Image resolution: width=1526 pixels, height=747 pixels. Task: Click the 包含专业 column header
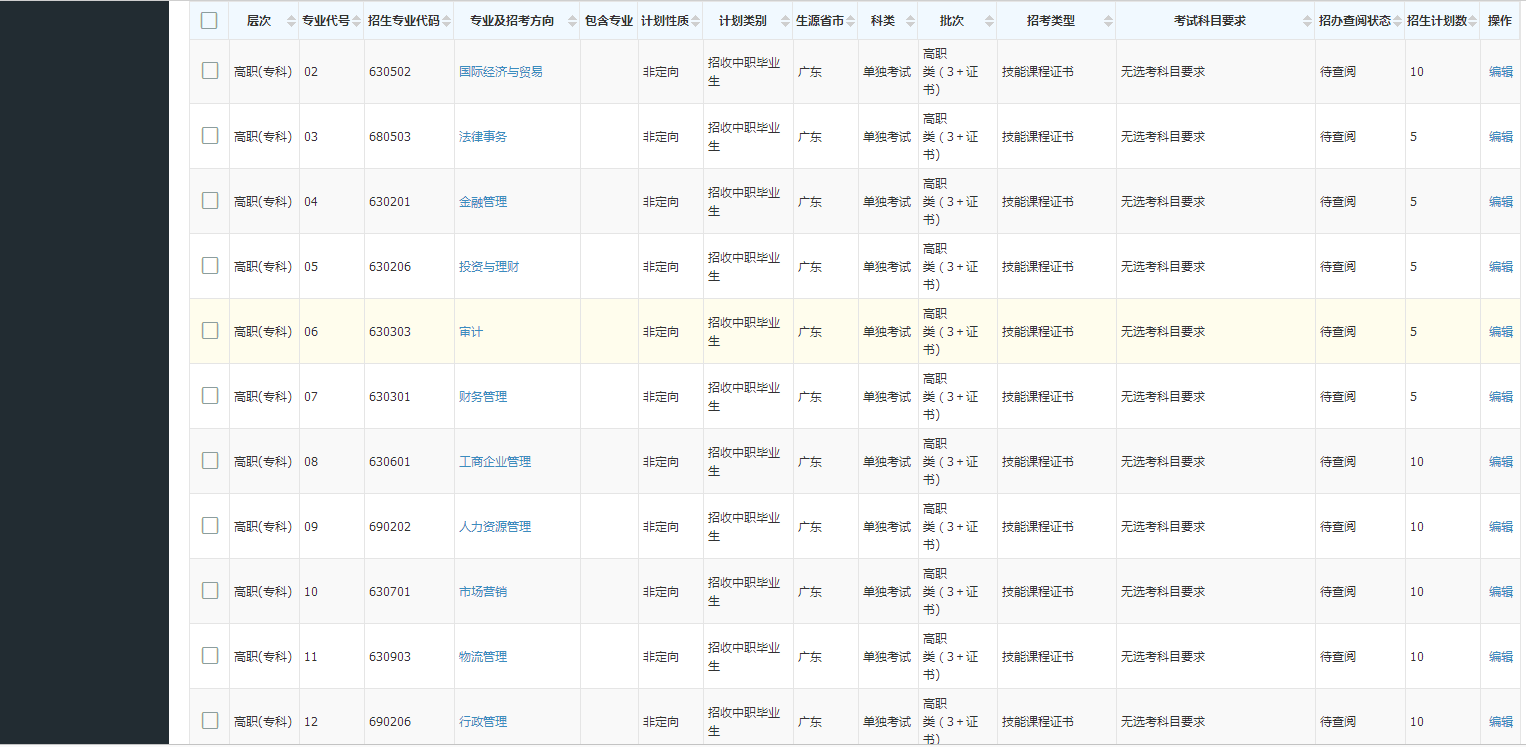pos(609,21)
